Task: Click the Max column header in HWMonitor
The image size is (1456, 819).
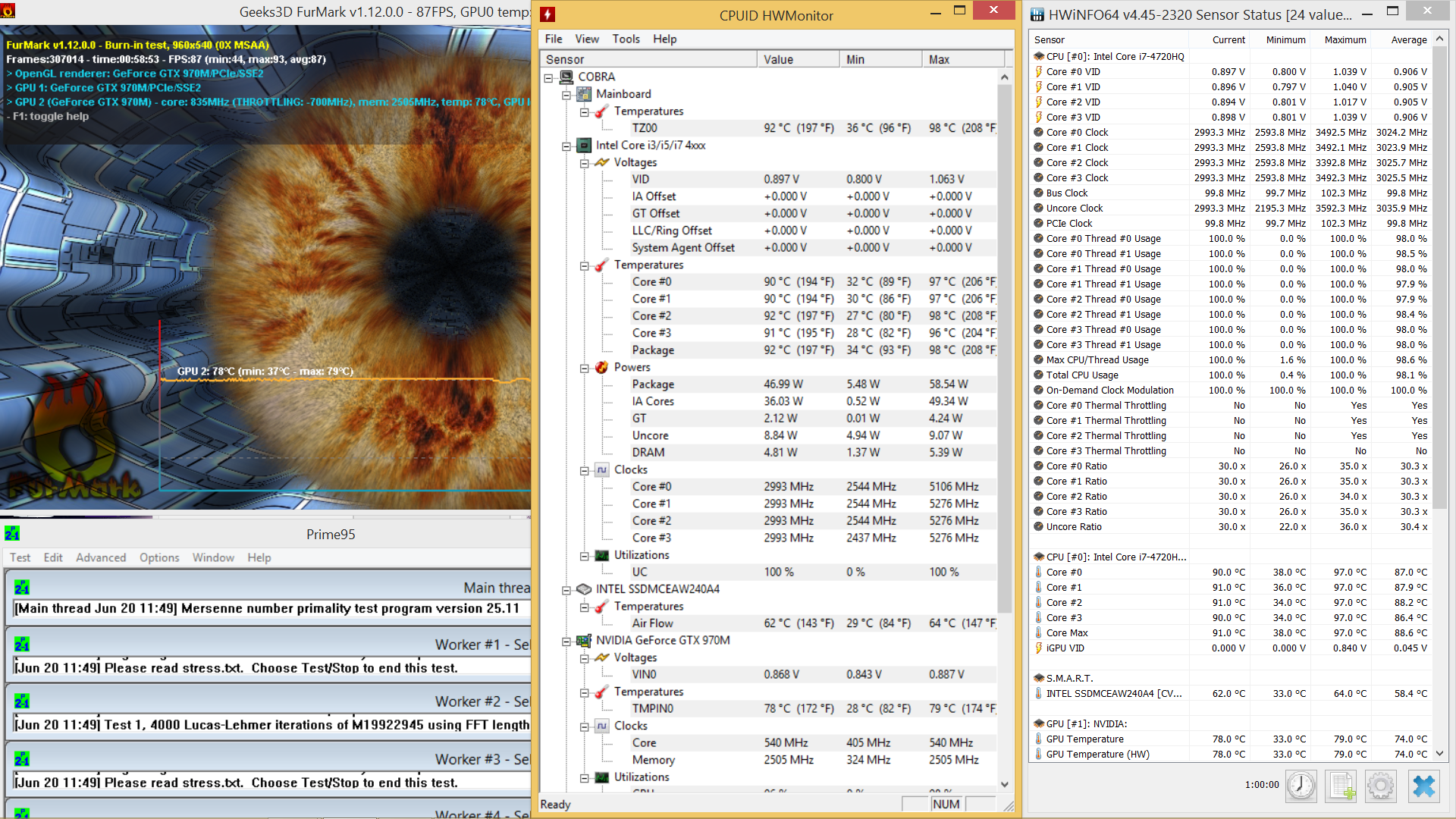Action: tap(963, 59)
